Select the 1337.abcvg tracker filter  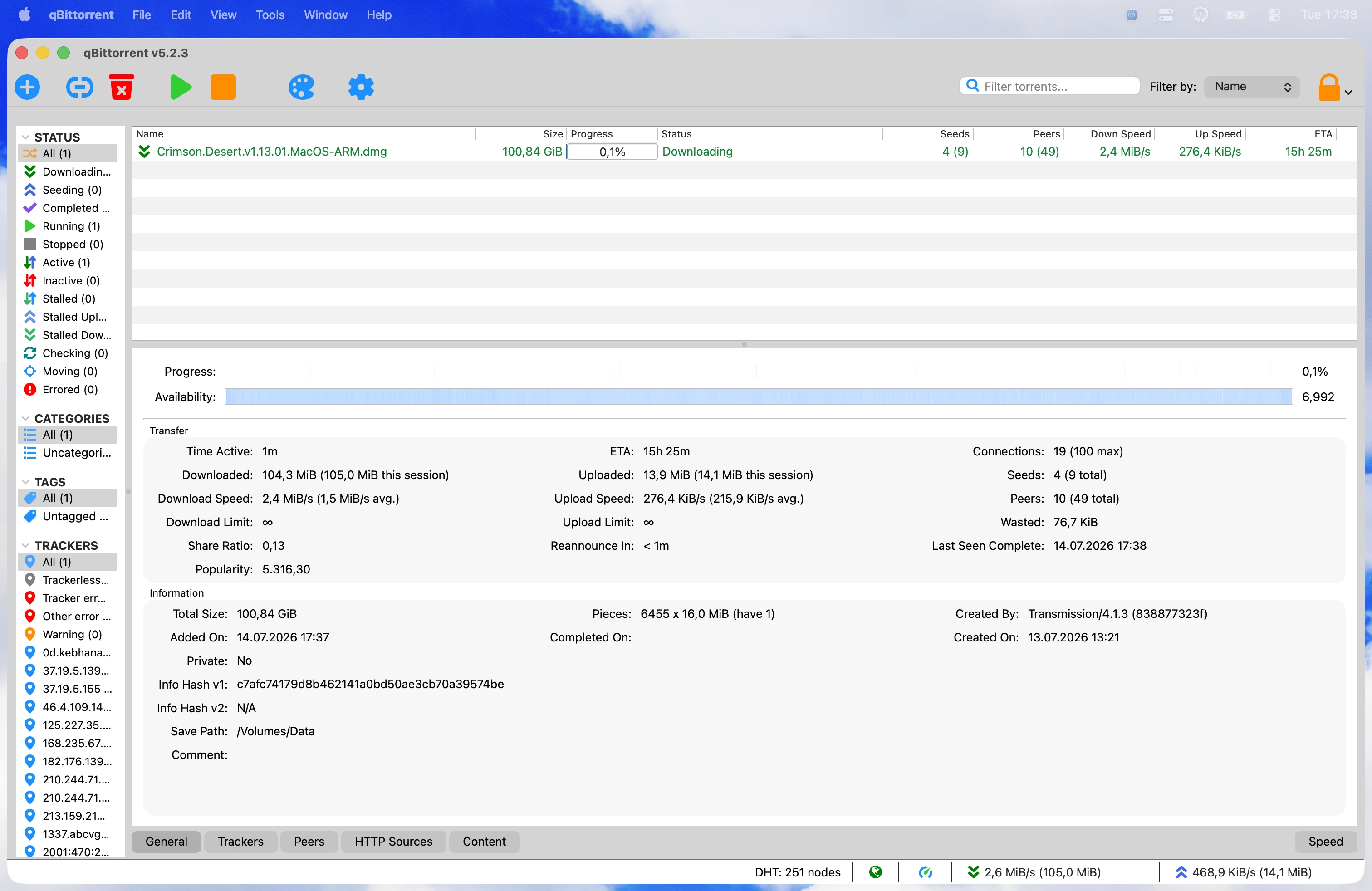(68, 834)
